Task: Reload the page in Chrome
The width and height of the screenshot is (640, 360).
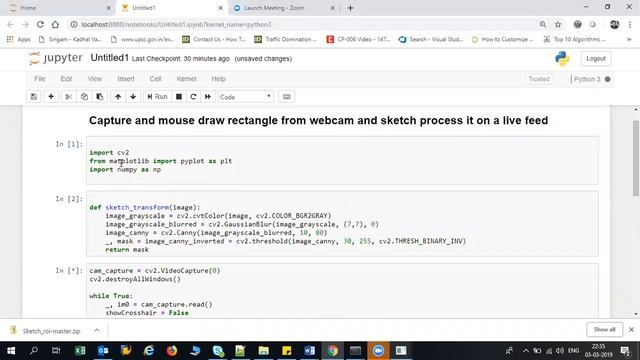Action: [40, 24]
